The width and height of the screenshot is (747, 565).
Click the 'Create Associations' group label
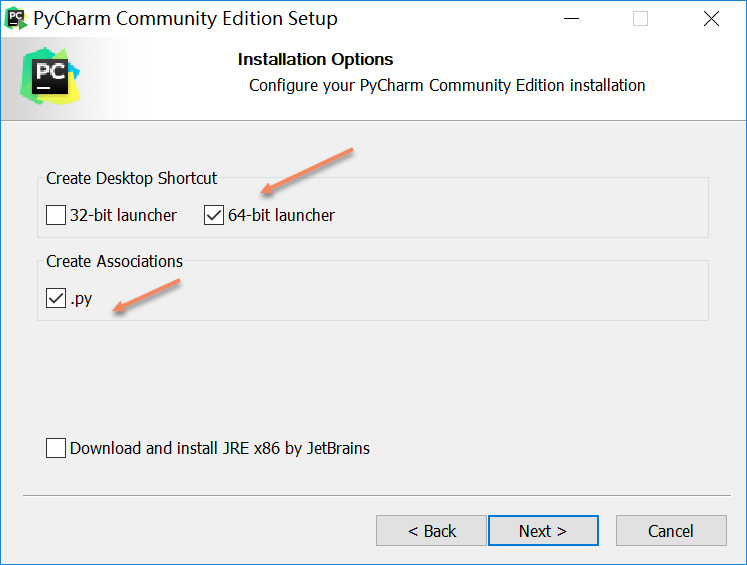tap(114, 261)
